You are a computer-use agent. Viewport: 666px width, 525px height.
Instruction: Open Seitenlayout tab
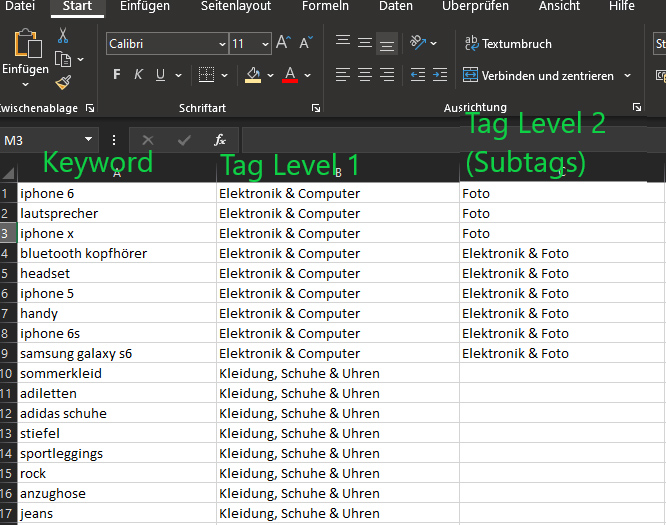point(236,6)
